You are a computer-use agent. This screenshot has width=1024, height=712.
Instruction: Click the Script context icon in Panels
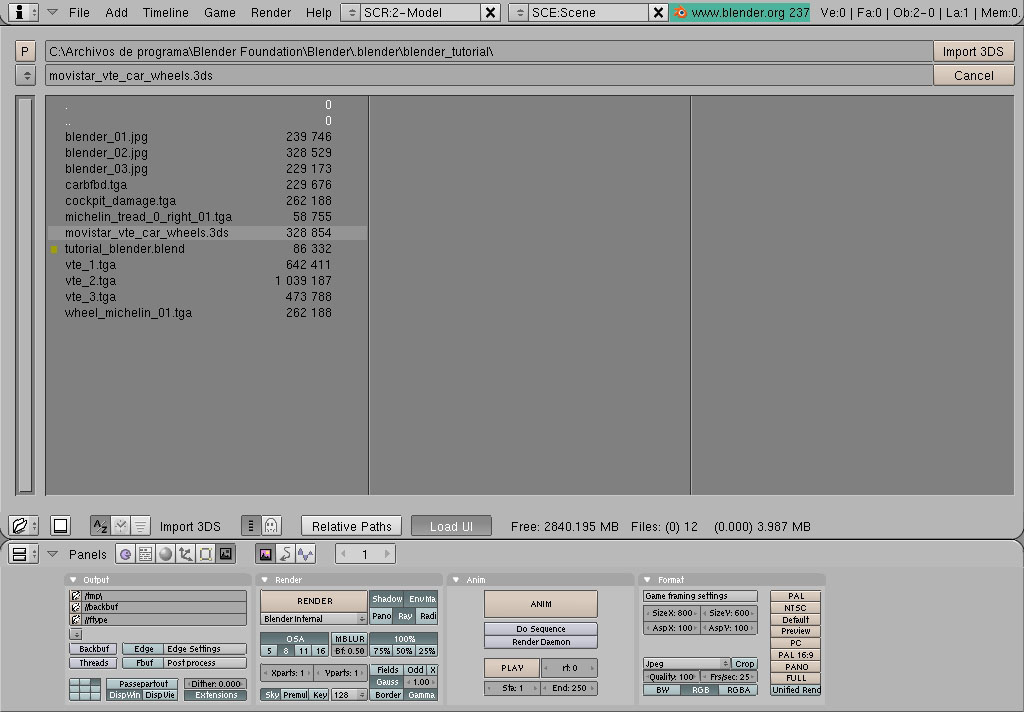click(145, 554)
